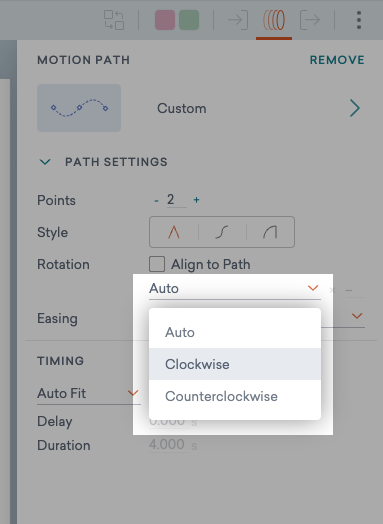Open the Auto Fit timing dropdown
The image size is (383, 524).
(x=89, y=393)
